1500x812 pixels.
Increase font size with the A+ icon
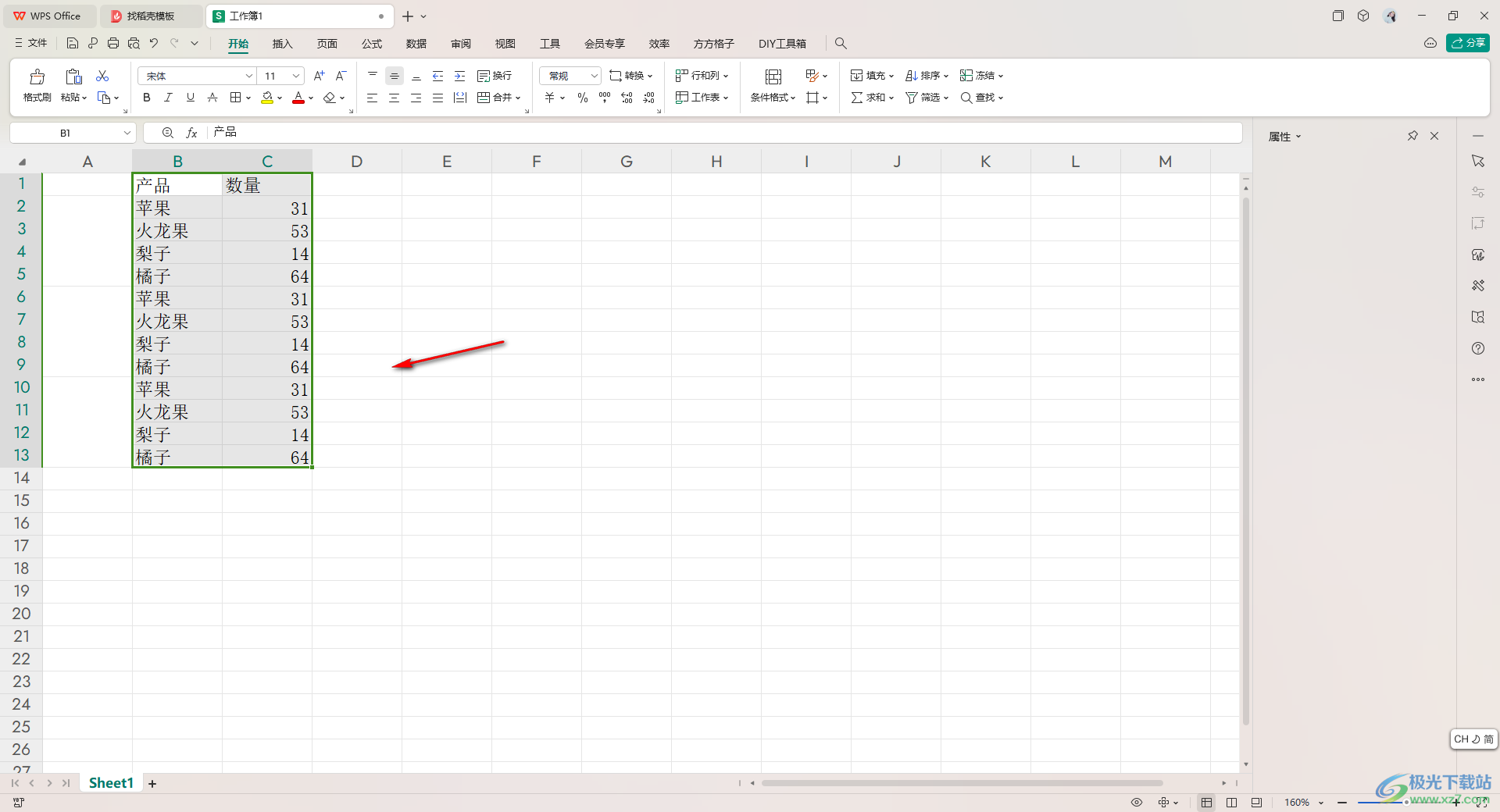coord(319,76)
